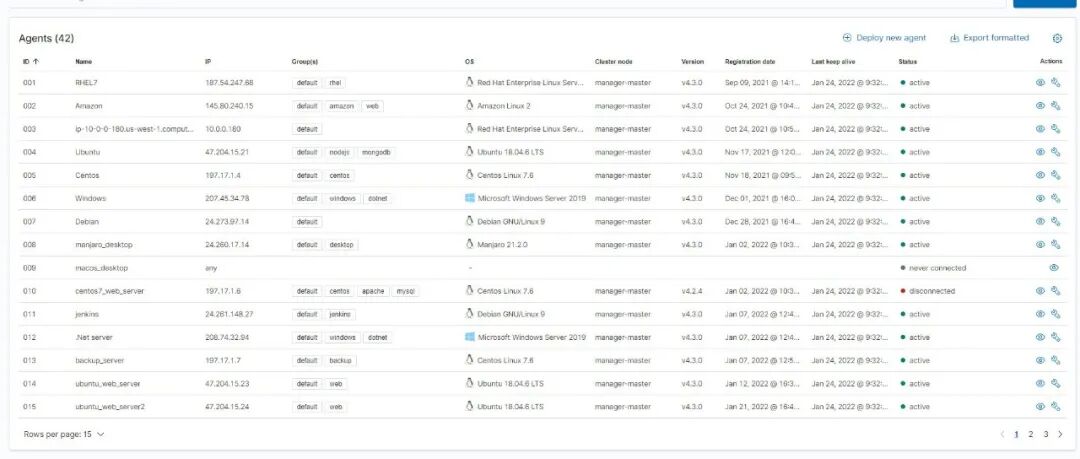Image resolution: width=1080 pixels, height=459 pixels.
Task: Sort table by Name column
Action: pyautogui.click(x=83, y=61)
